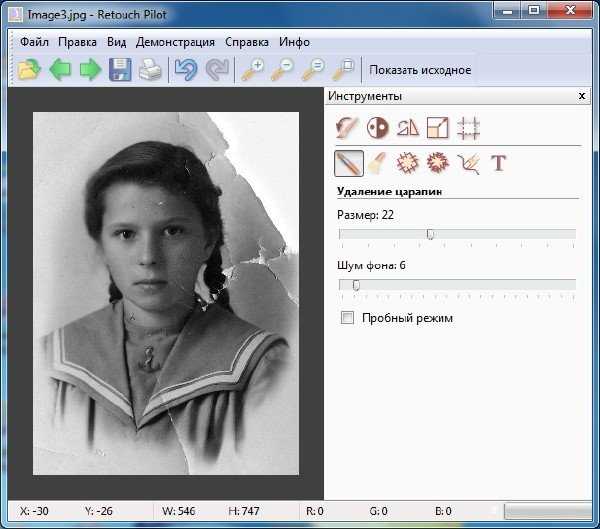Select the scratch removal tool icon
This screenshot has width=600, height=529.
[349, 163]
